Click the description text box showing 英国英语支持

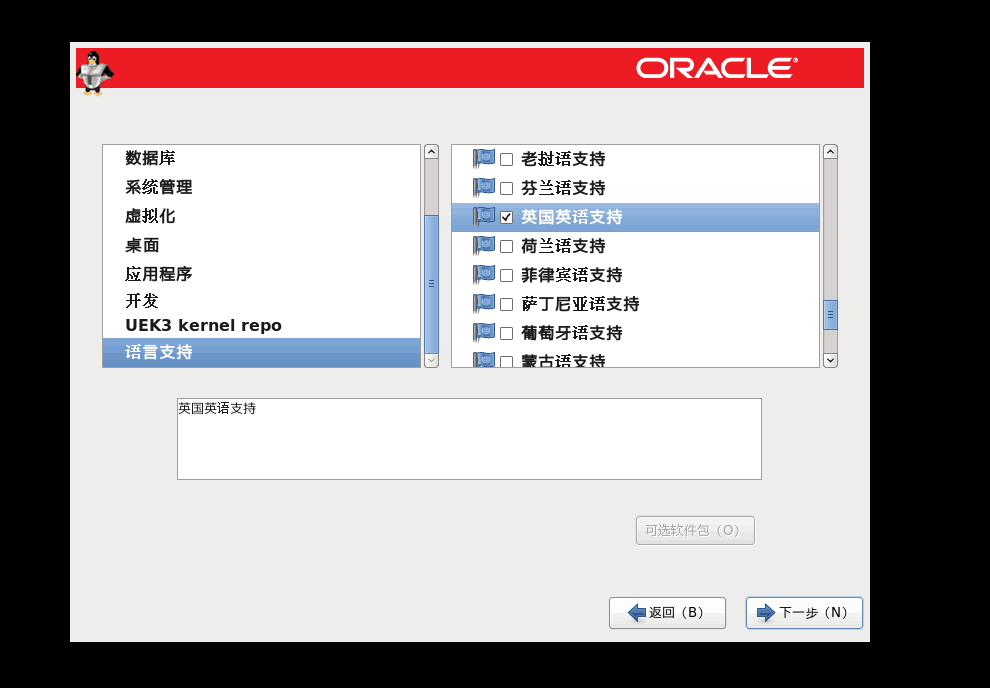coord(469,439)
